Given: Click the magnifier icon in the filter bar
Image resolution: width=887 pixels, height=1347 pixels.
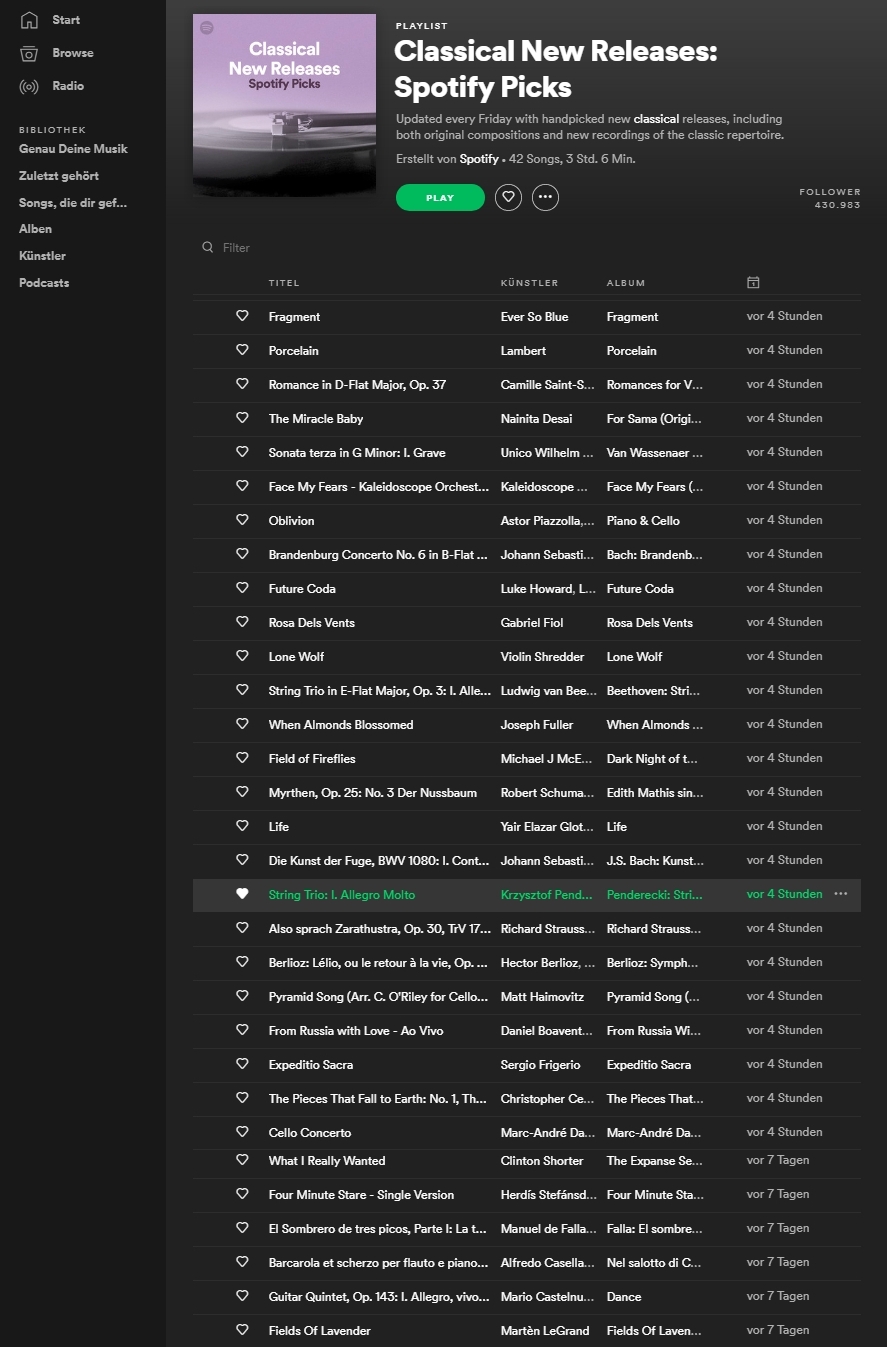Looking at the screenshot, I should click(x=208, y=248).
